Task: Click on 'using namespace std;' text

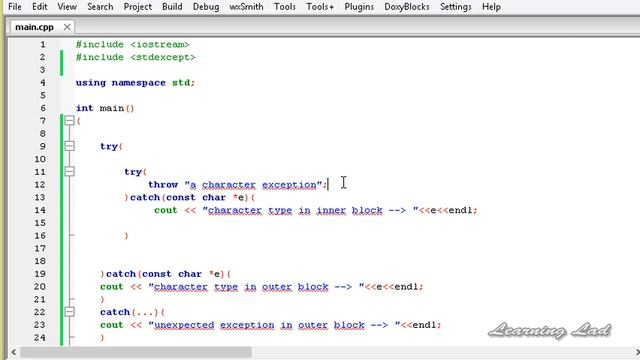Action: (x=136, y=83)
